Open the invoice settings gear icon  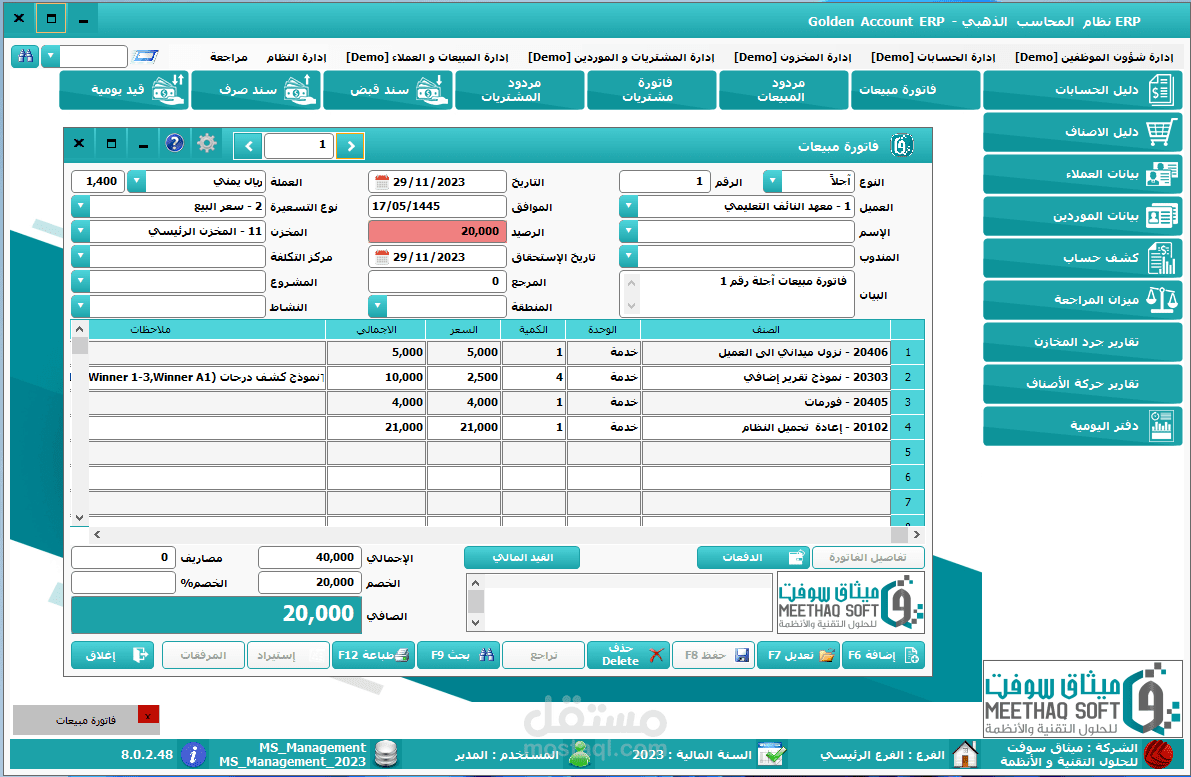tap(206, 143)
